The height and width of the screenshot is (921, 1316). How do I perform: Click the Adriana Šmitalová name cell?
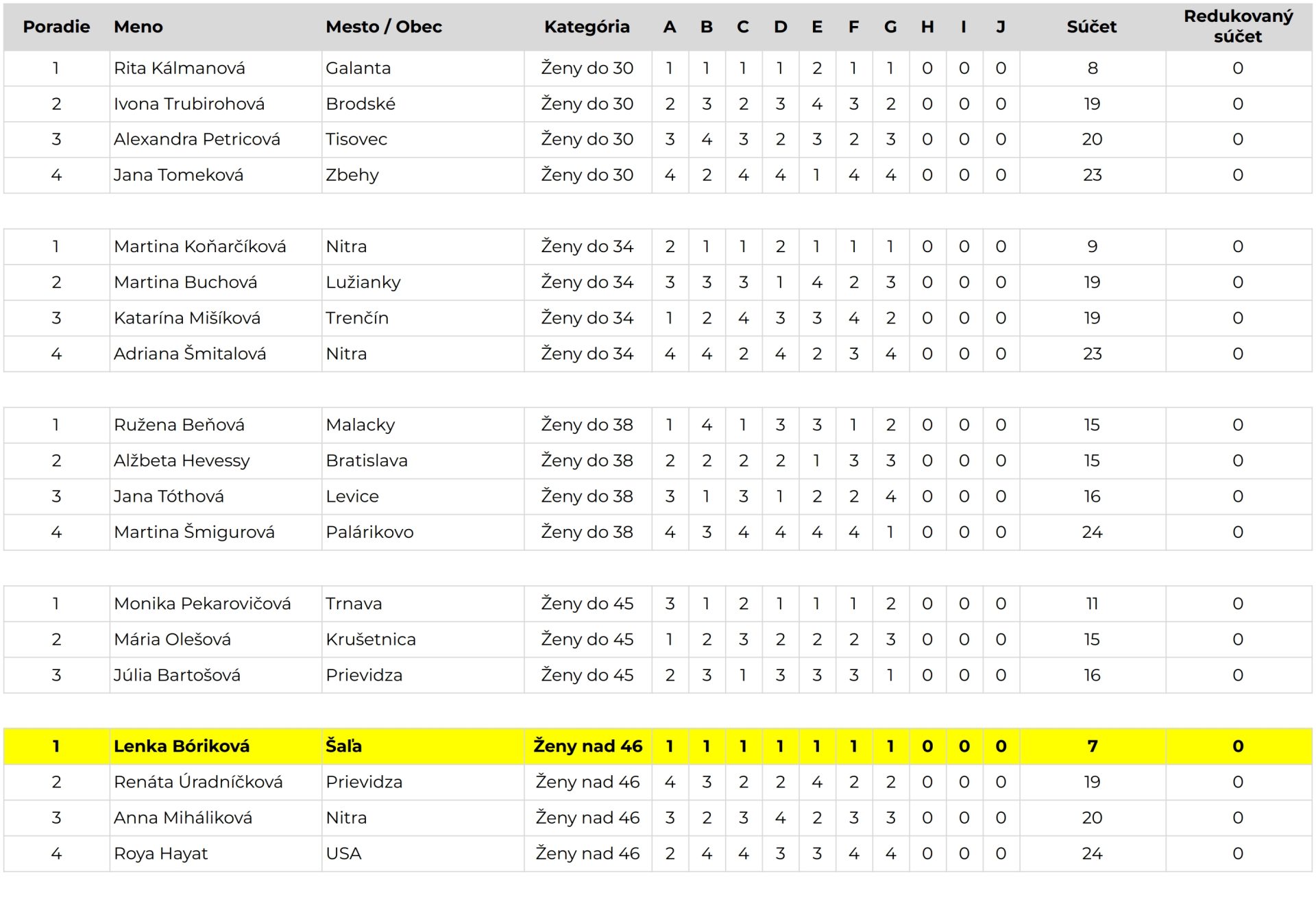[x=215, y=354]
